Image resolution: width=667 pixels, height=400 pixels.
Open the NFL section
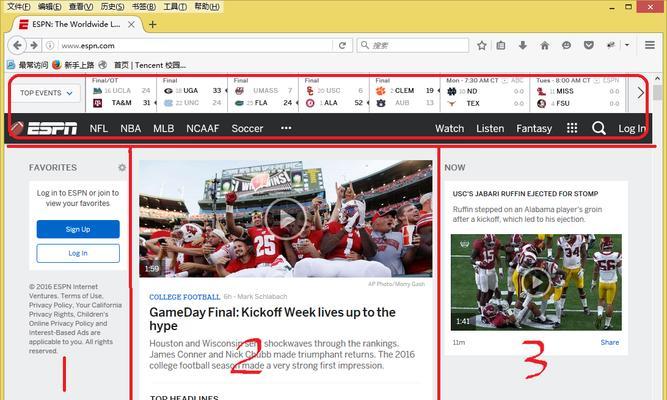point(99,128)
